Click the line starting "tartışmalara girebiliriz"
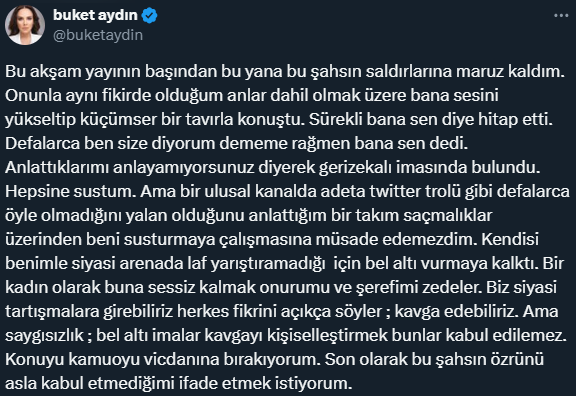 282,312
